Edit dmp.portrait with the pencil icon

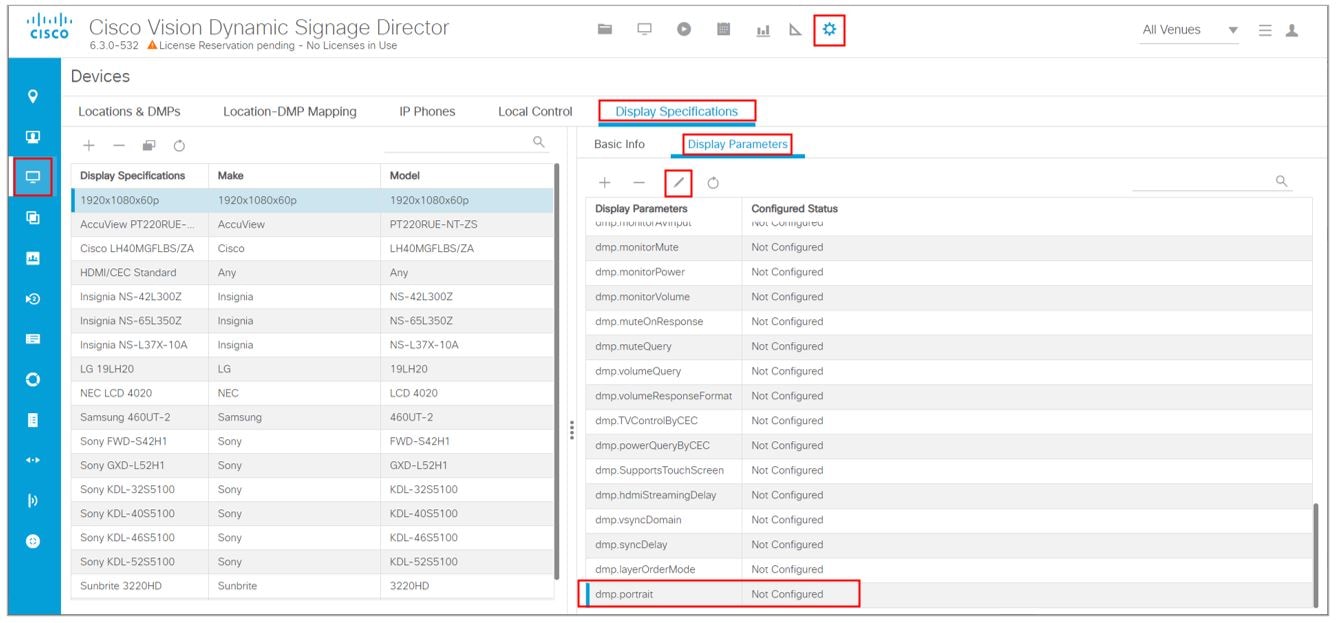pos(678,182)
